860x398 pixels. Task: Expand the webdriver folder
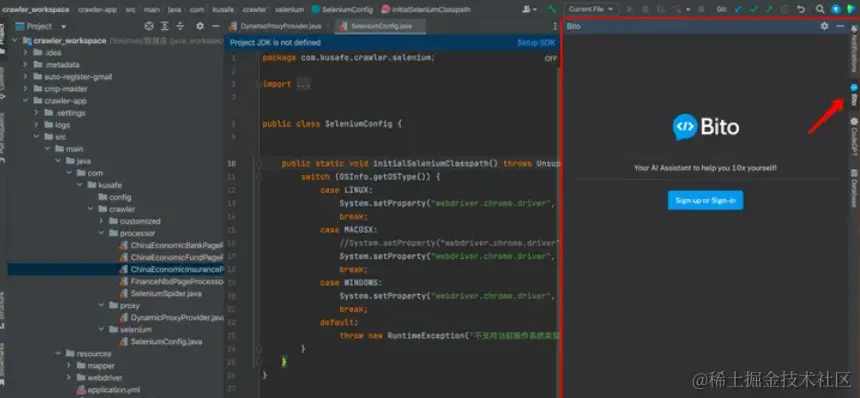(x=69, y=378)
